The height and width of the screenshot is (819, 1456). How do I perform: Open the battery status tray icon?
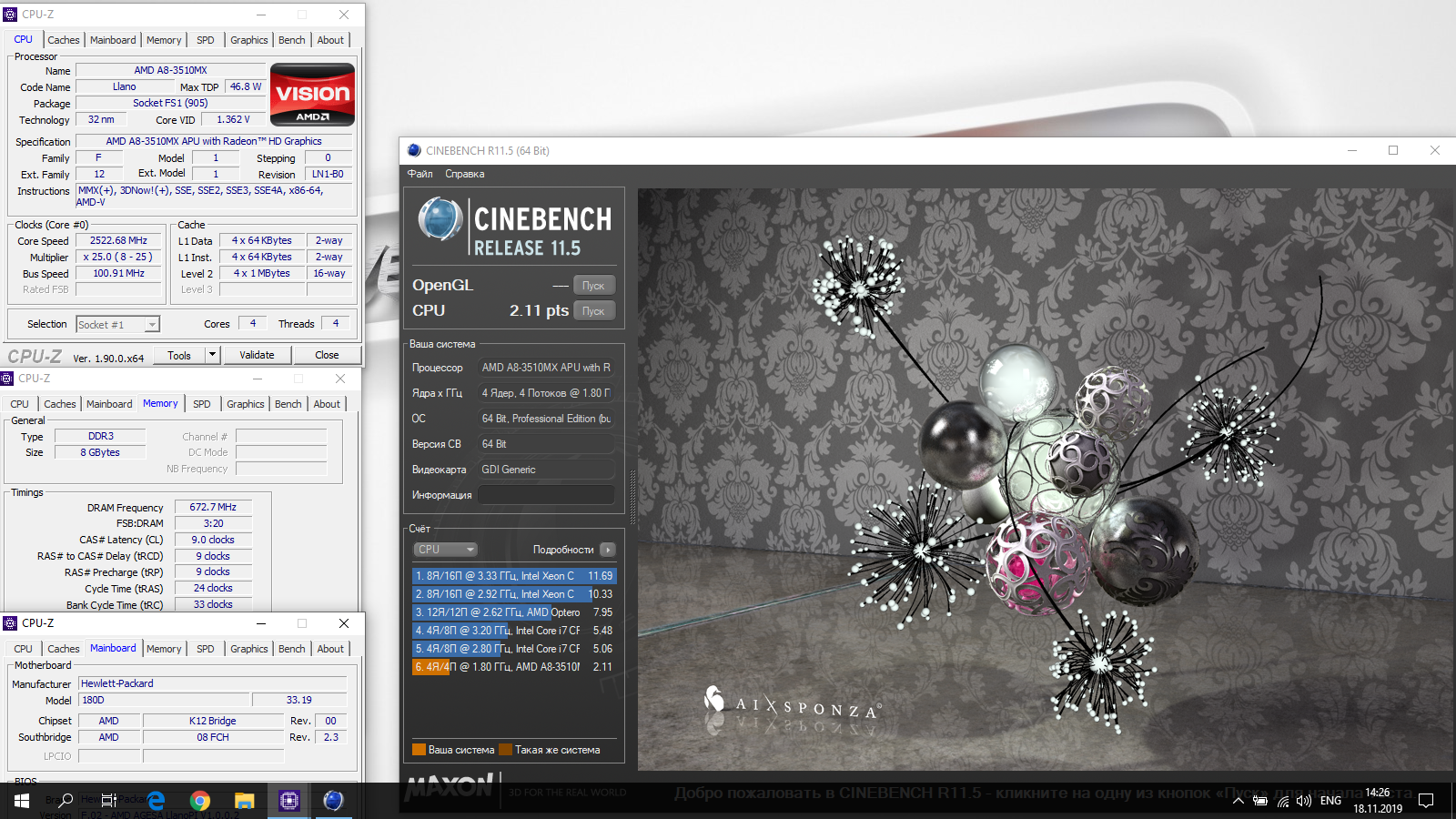click(x=1260, y=801)
